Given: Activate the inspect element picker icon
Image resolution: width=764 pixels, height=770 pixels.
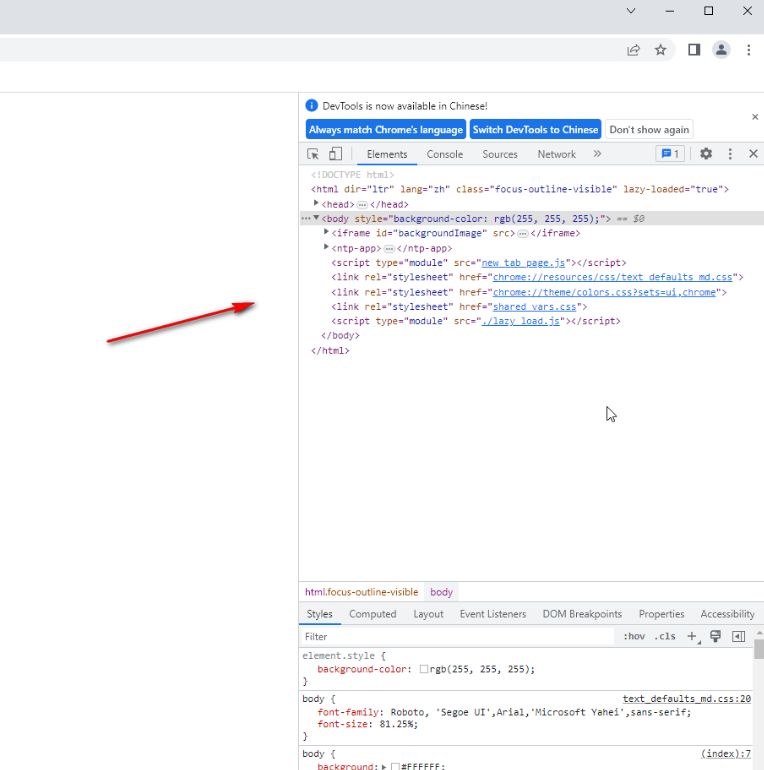Looking at the screenshot, I should [313, 154].
